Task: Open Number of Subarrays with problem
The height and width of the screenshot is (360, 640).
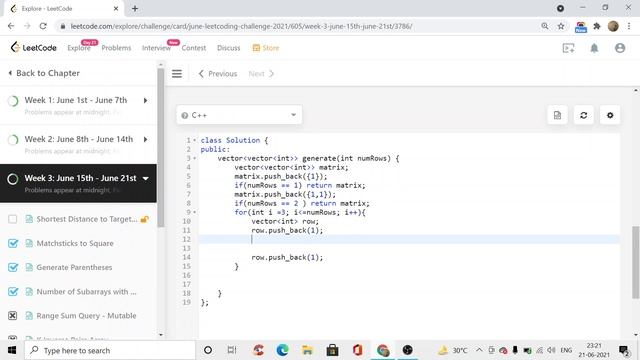Action: [x=87, y=291]
